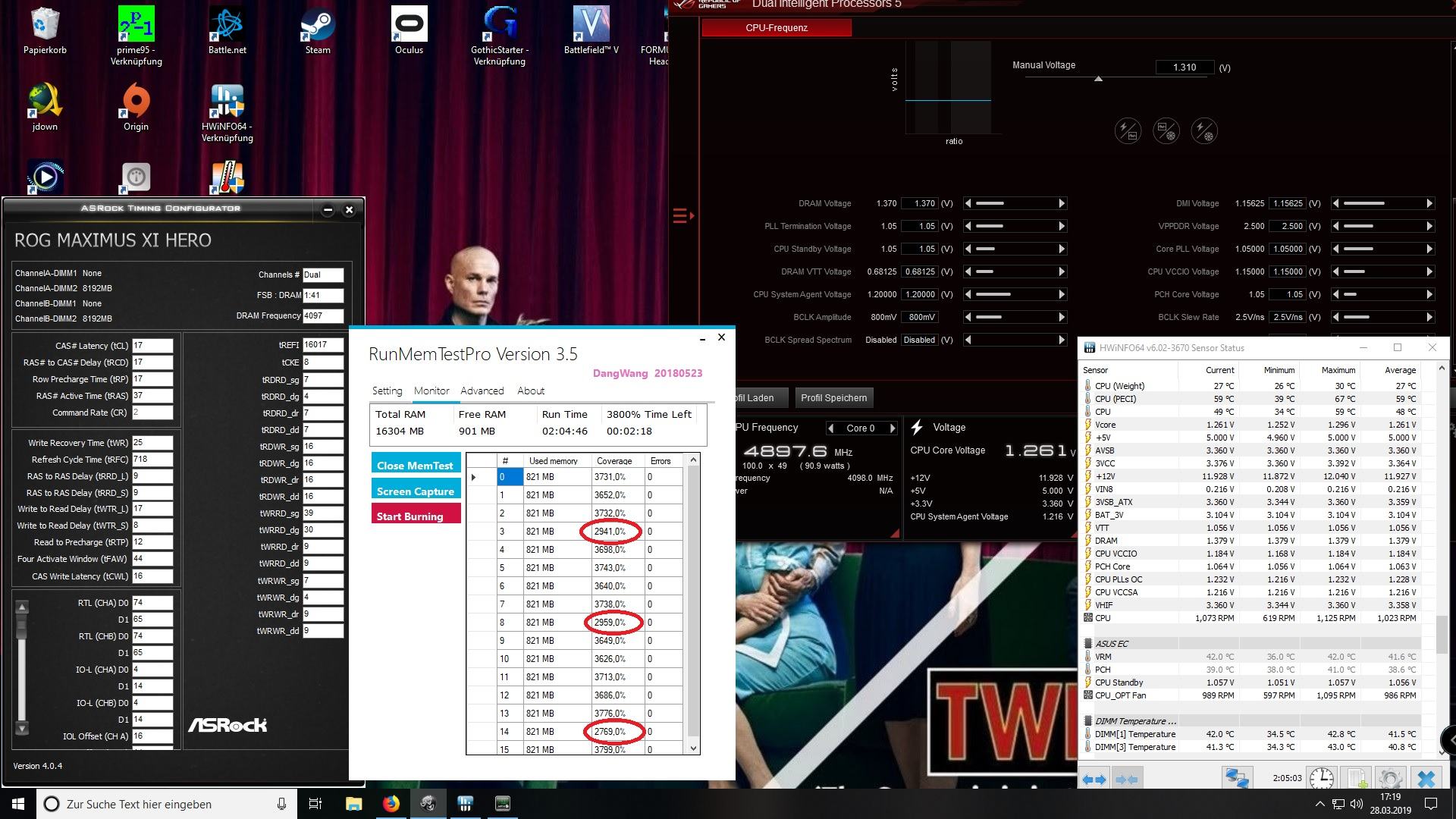The image size is (1456, 819).
Task: Open Papierkorb recycle bin desktop icon
Action: point(45,30)
